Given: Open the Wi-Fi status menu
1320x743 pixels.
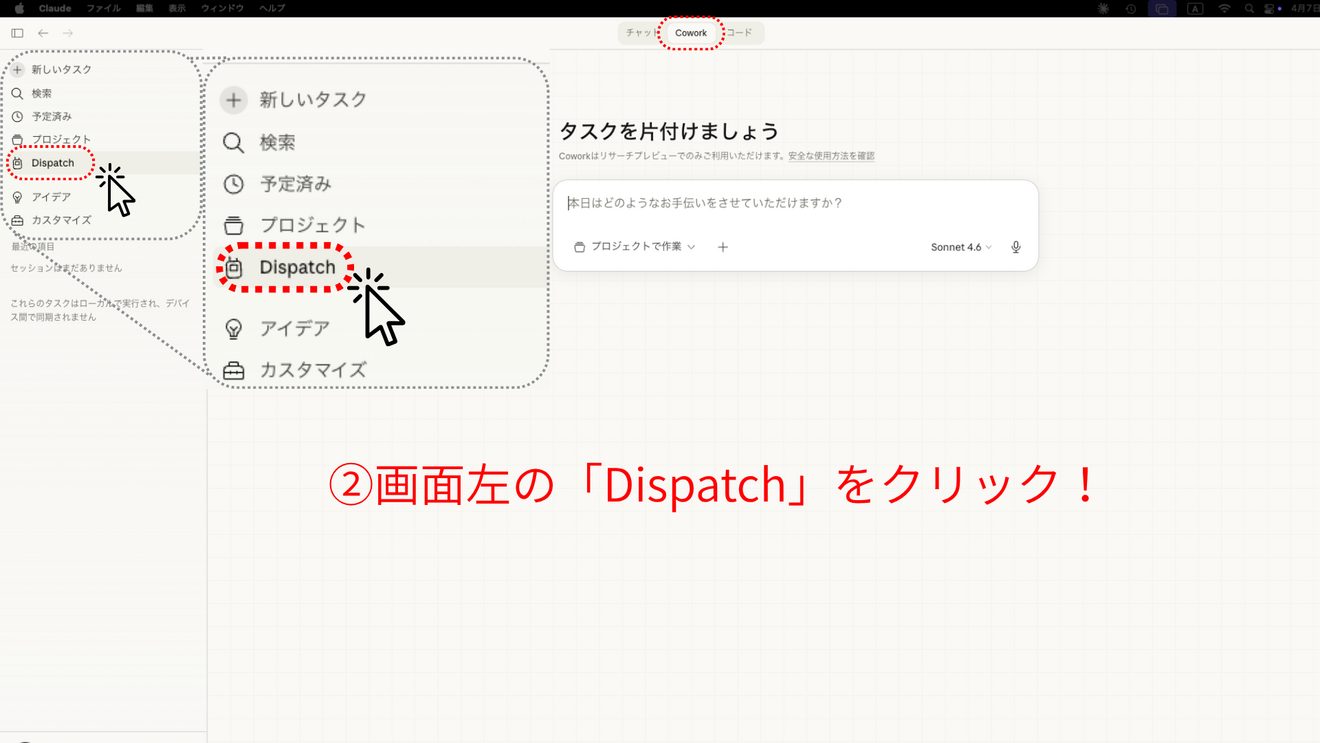Looking at the screenshot, I should 1224,8.
